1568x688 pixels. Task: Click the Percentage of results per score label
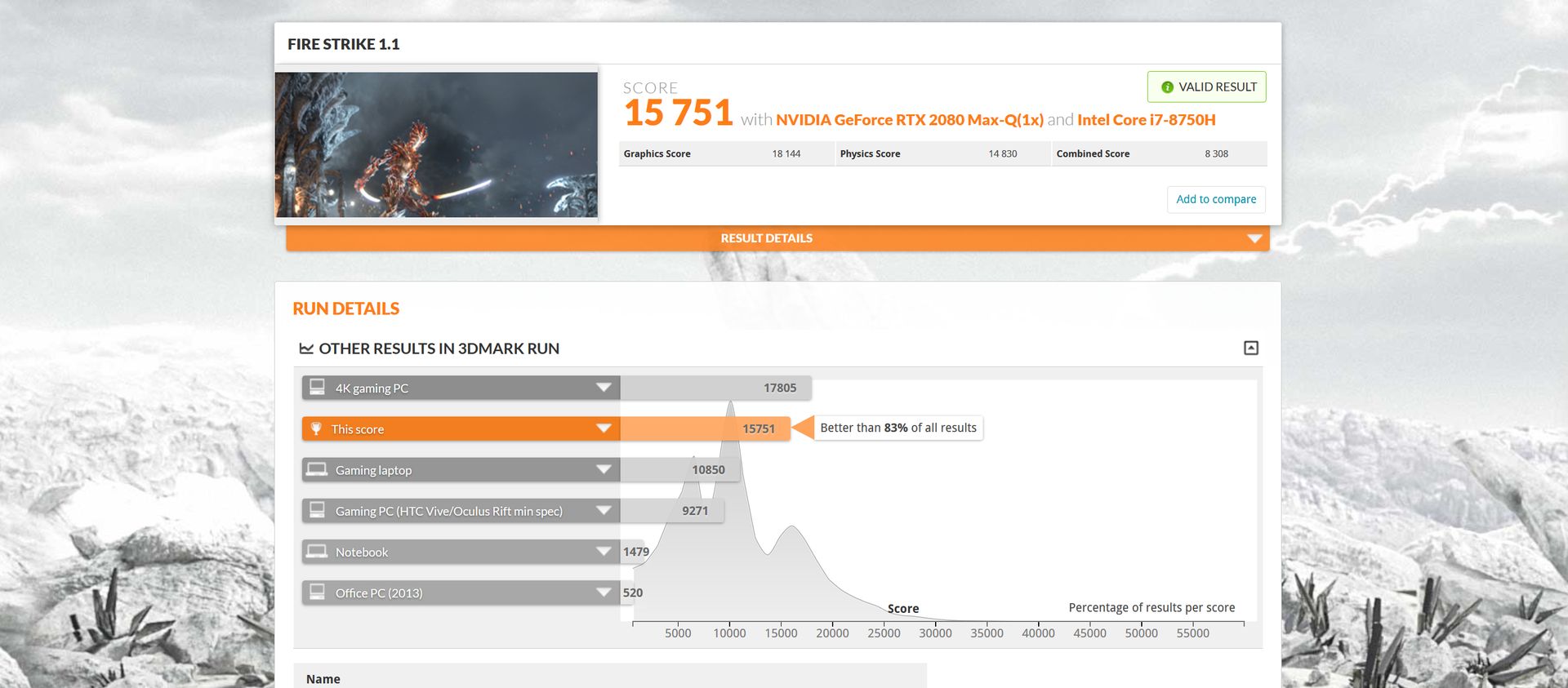tap(1151, 608)
